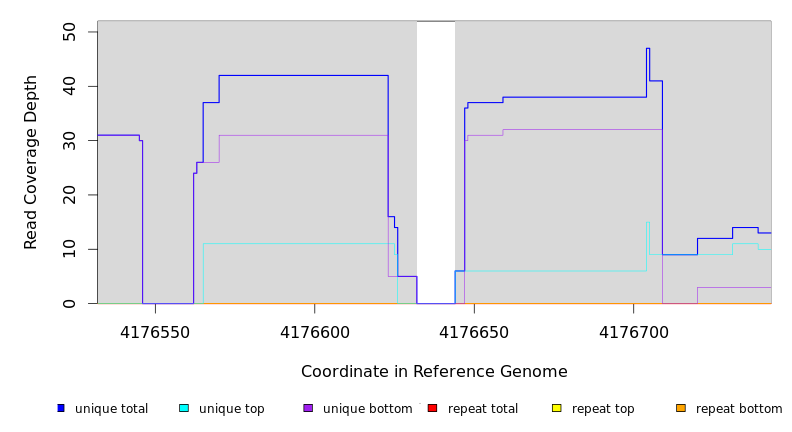Click the x-axis tick label 4176700
This screenshot has height=432, width=792.
(x=633, y=331)
